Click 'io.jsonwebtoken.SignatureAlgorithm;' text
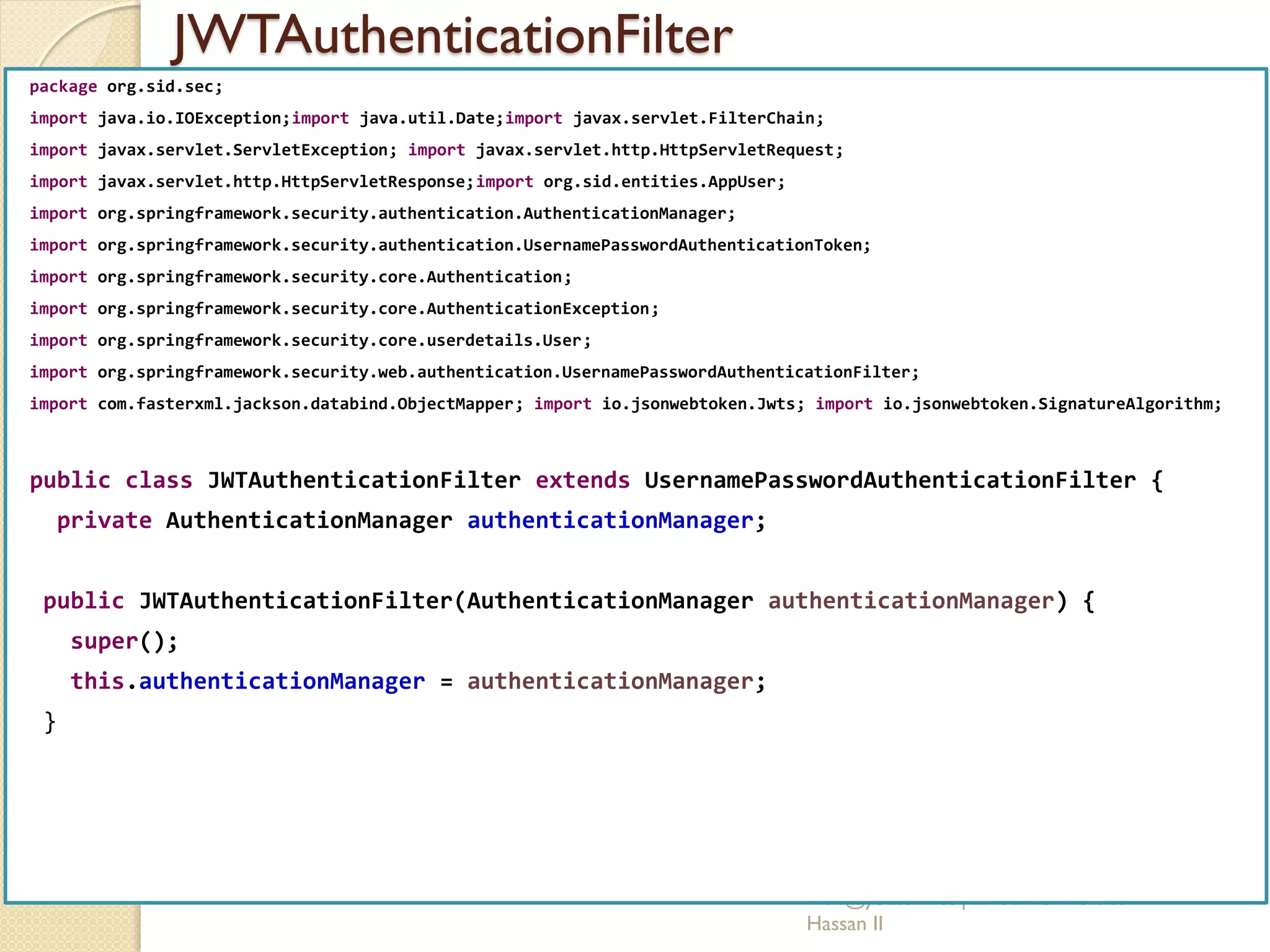The image size is (1270, 952). point(1052,404)
